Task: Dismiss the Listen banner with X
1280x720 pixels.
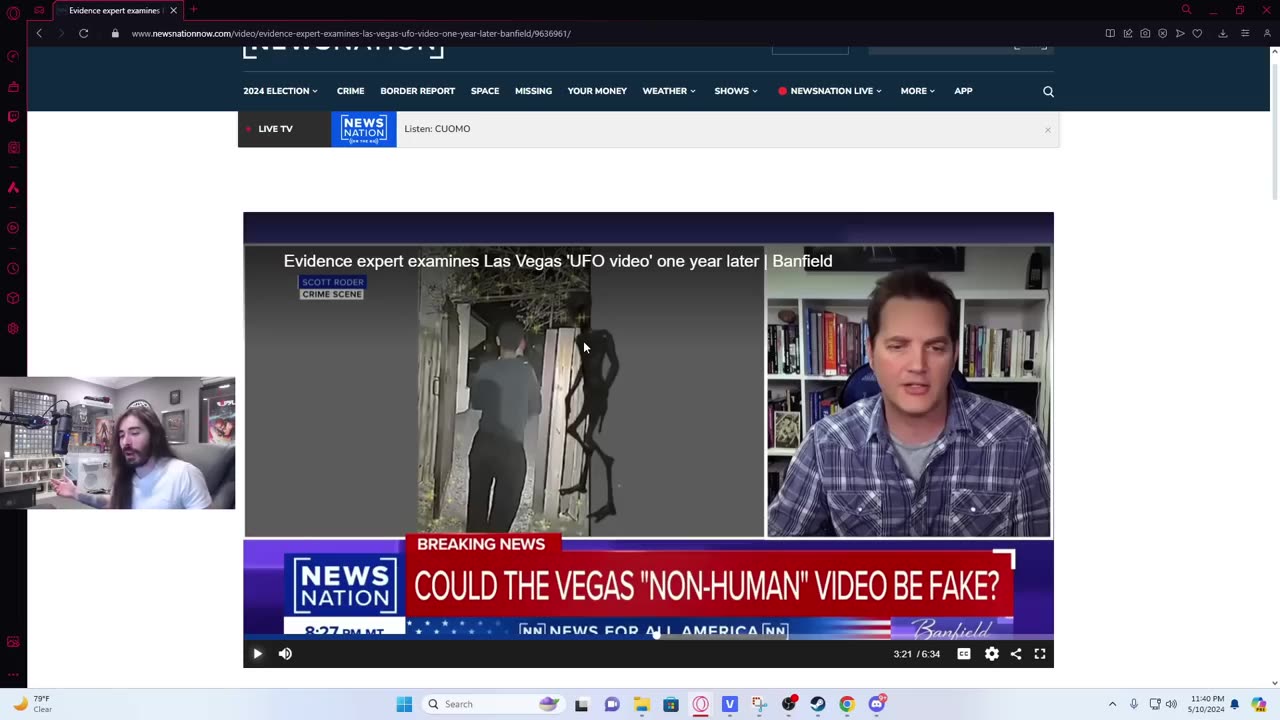Action: [x=1047, y=130]
